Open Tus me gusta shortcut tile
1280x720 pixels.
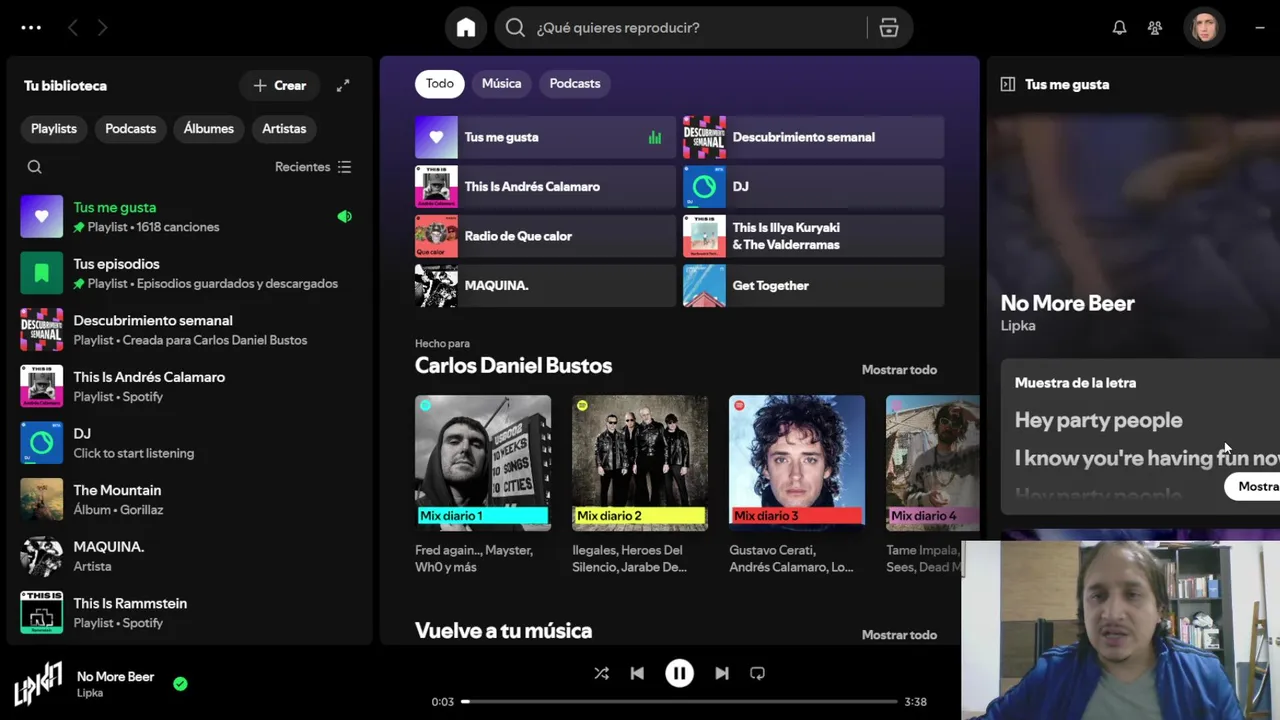click(x=545, y=138)
